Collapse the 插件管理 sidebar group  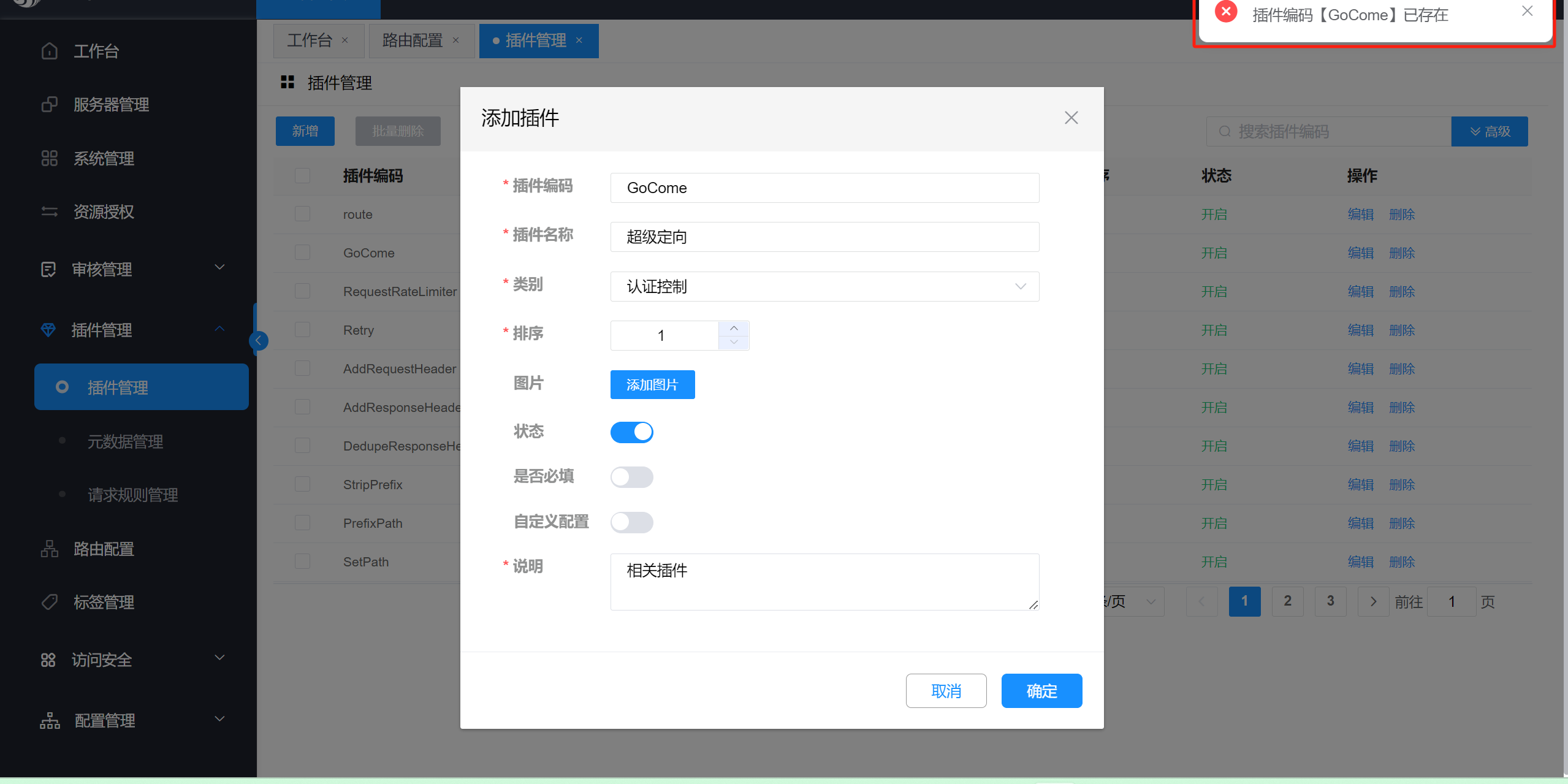pos(219,329)
